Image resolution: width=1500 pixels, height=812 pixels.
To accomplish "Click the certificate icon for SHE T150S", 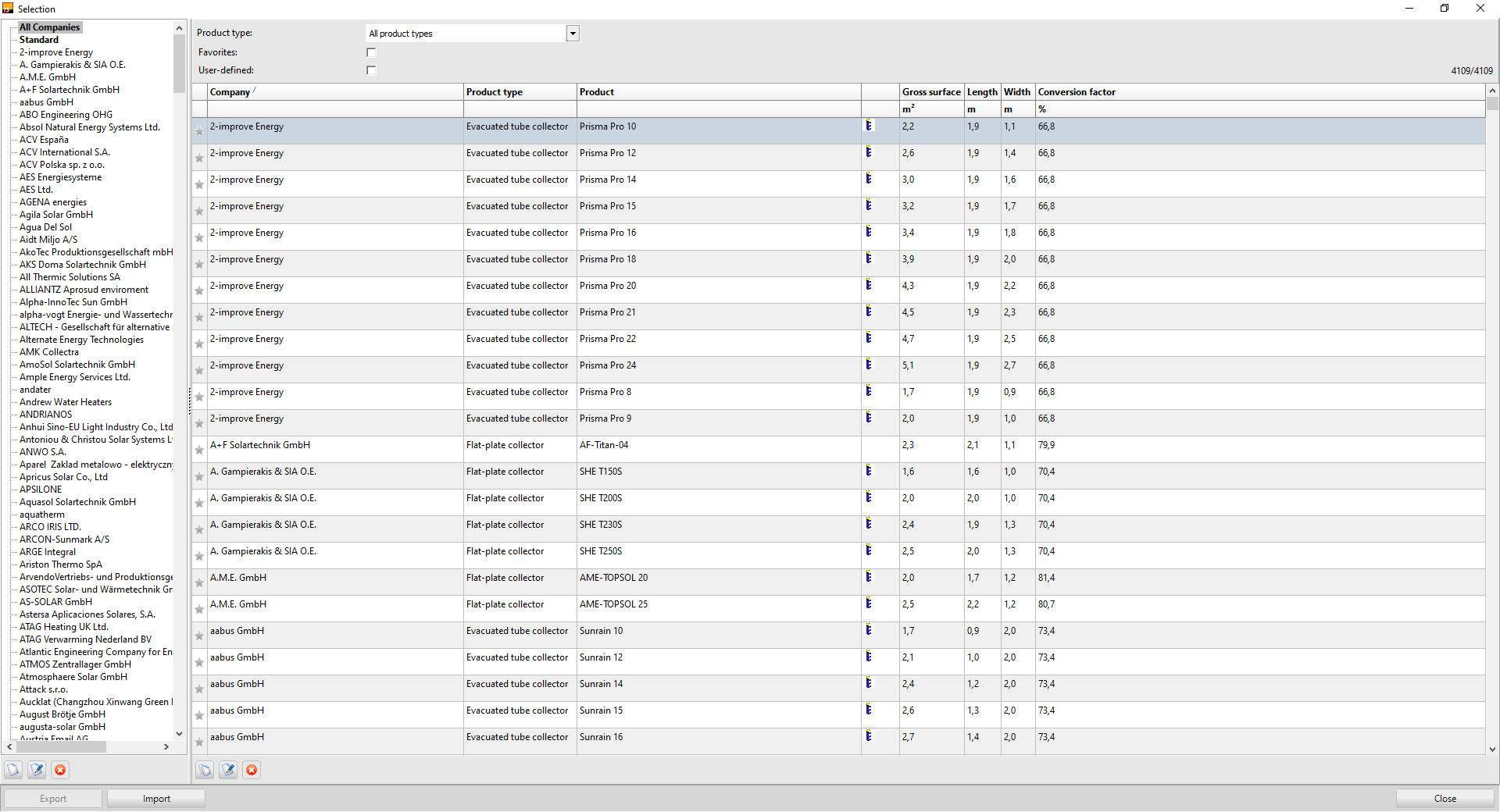I will click(x=868, y=471).
